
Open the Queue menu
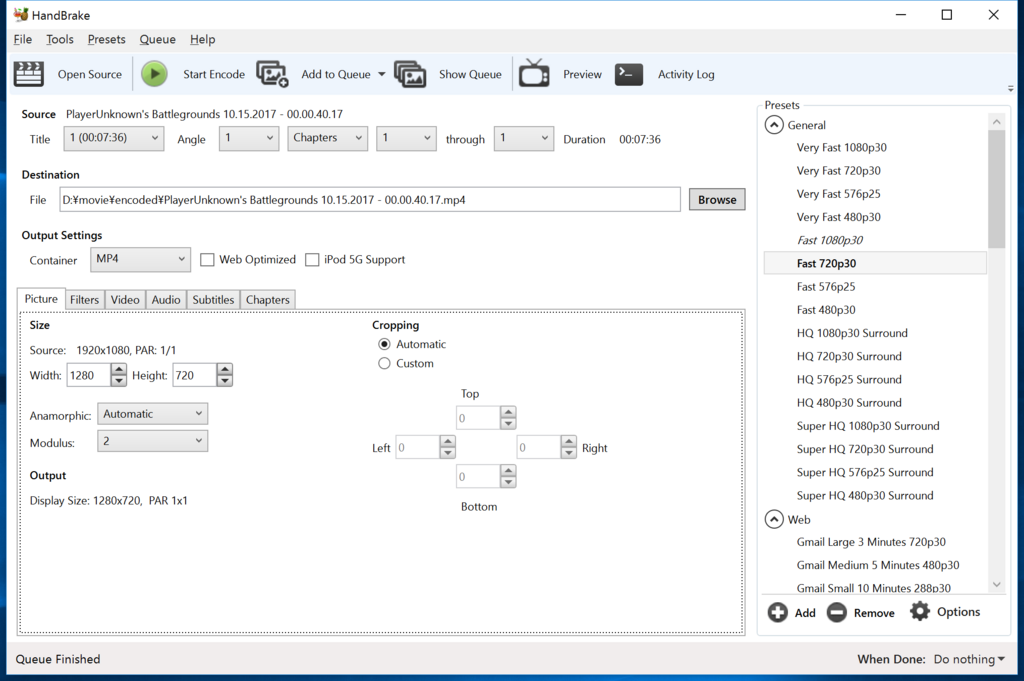[157, 39]
